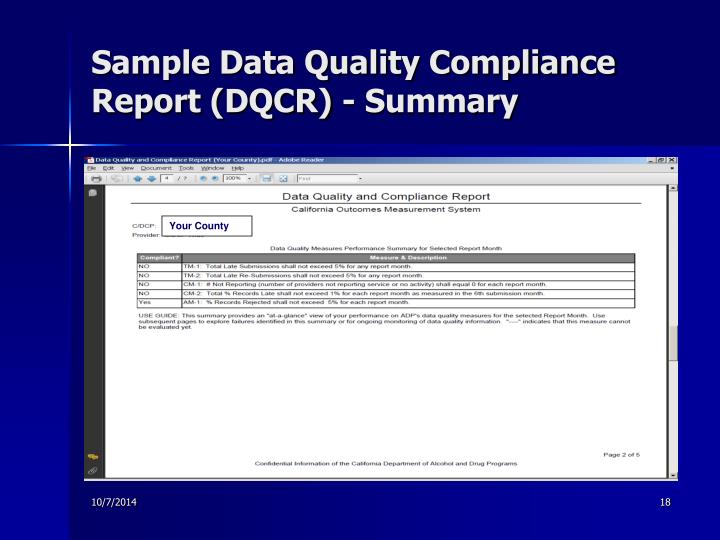The image size is (720, 540).
Task: Click the toolbar overflow arrow at menu bar right
Action: [672, 169]
